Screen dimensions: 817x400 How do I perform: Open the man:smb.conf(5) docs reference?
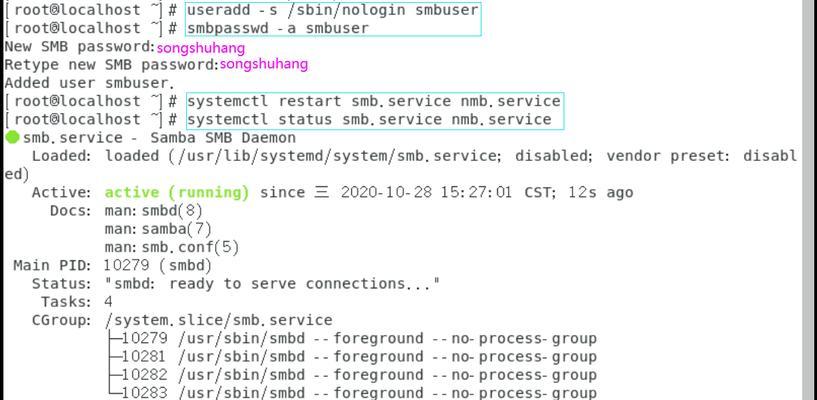tap(171, 247)
